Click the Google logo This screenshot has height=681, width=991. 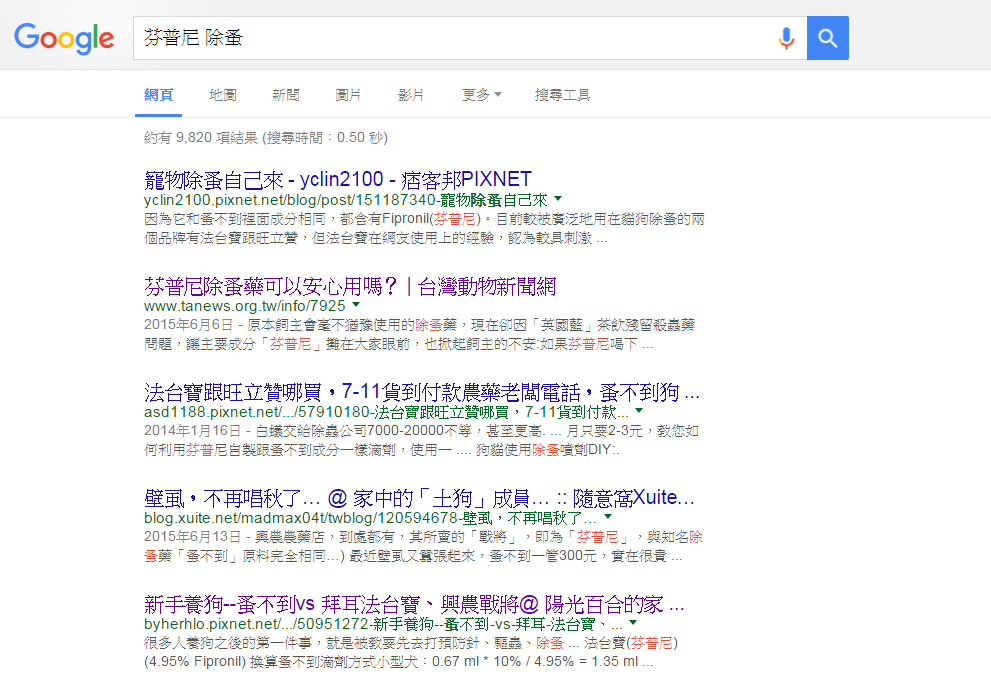(64, 39)
